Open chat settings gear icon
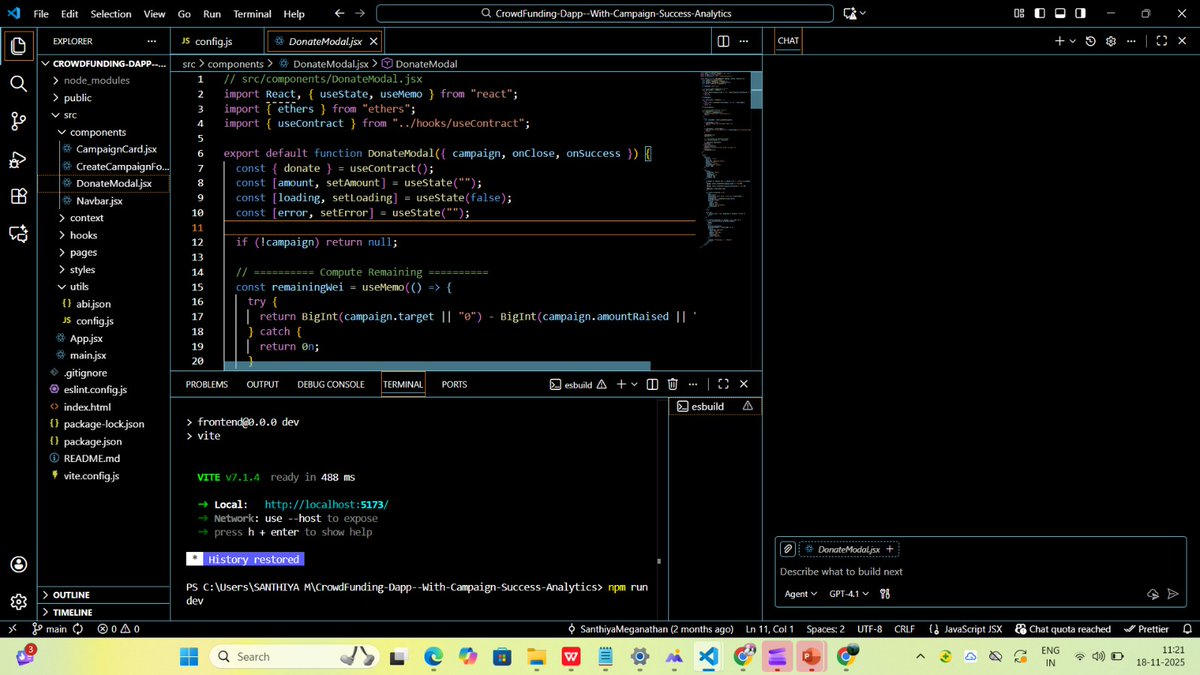Viewport: 1200px width, 675px height. pos(1110,41)
